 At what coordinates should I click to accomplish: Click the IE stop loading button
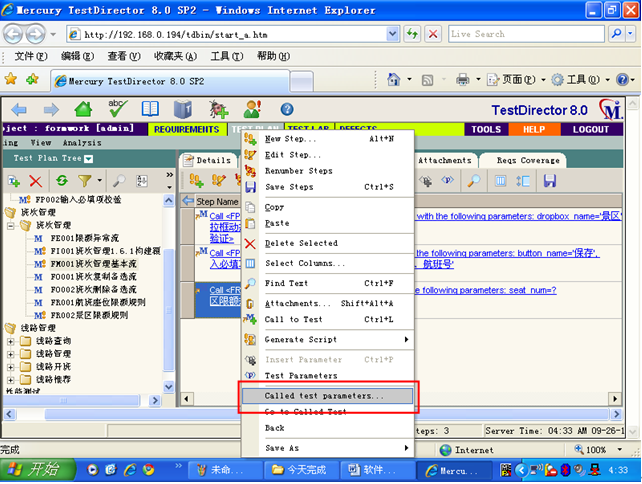click(x=433, y=34)
